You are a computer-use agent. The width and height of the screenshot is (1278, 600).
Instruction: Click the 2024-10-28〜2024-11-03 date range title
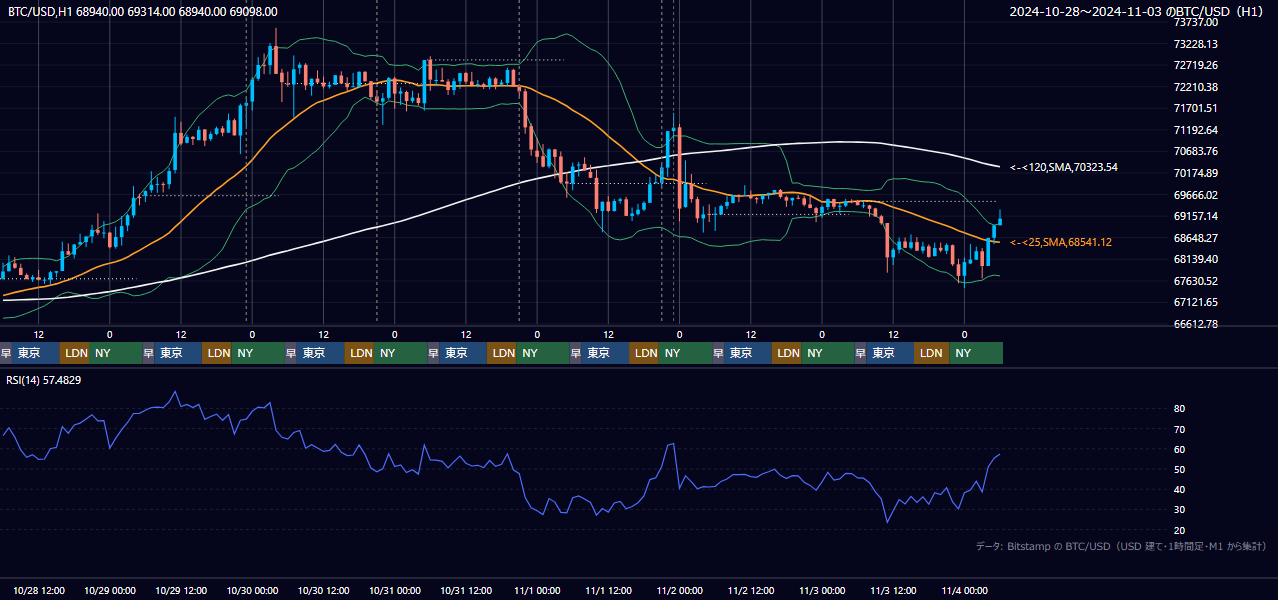pyautogui.click(x=1137, y=11)
